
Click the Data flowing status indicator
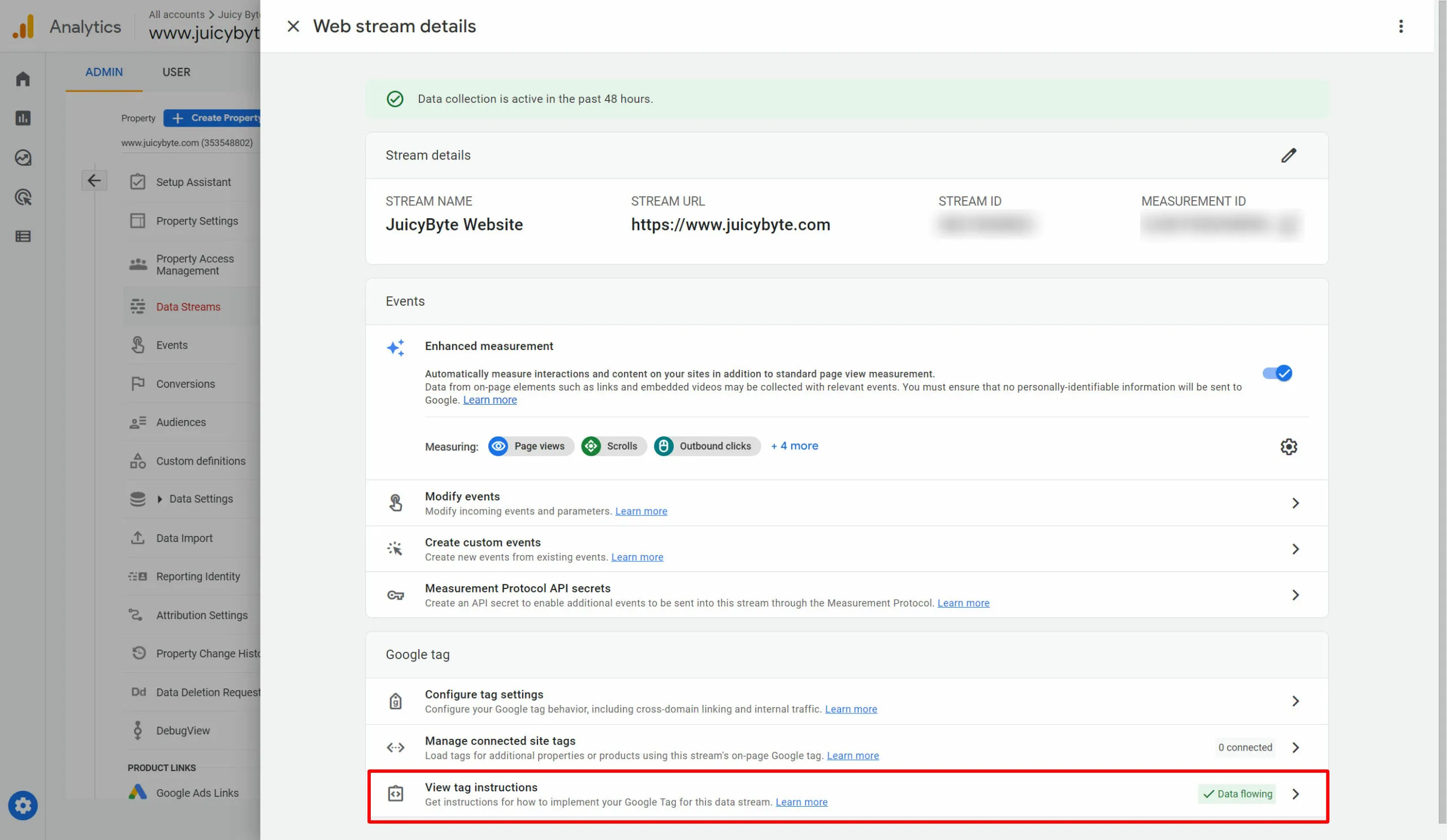click(1236, 794)
